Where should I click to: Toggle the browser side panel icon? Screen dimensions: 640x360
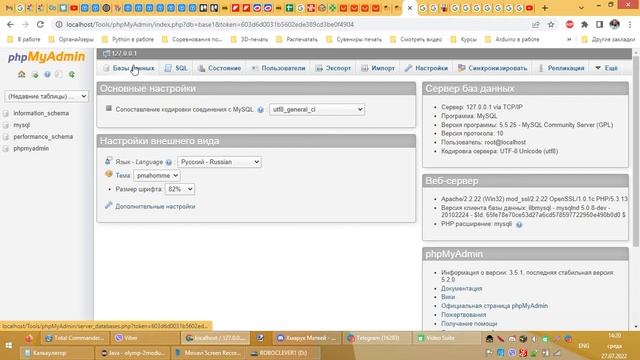[x=599, y=24]
